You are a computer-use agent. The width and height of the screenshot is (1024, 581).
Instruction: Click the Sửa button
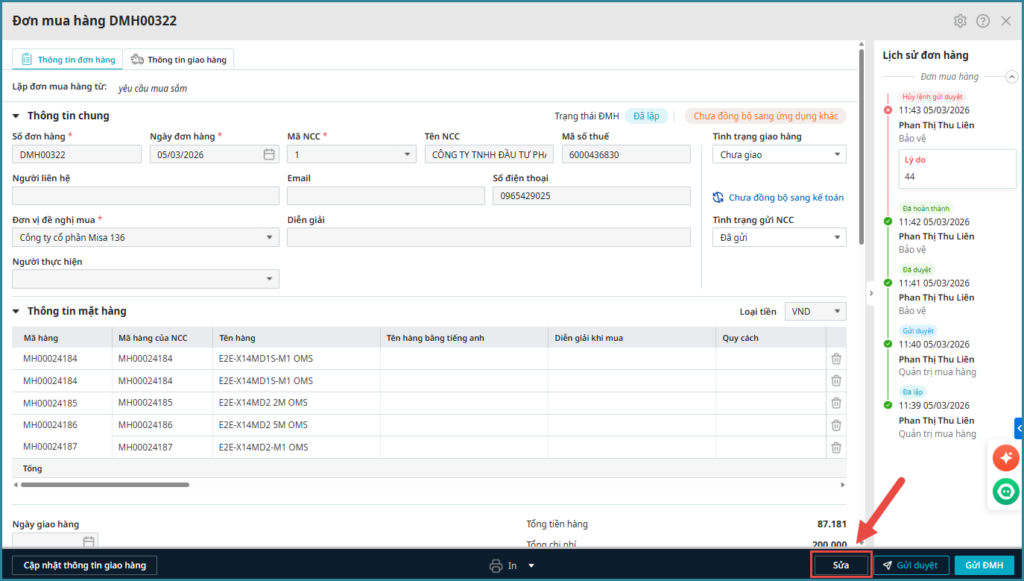coord(840,565)
